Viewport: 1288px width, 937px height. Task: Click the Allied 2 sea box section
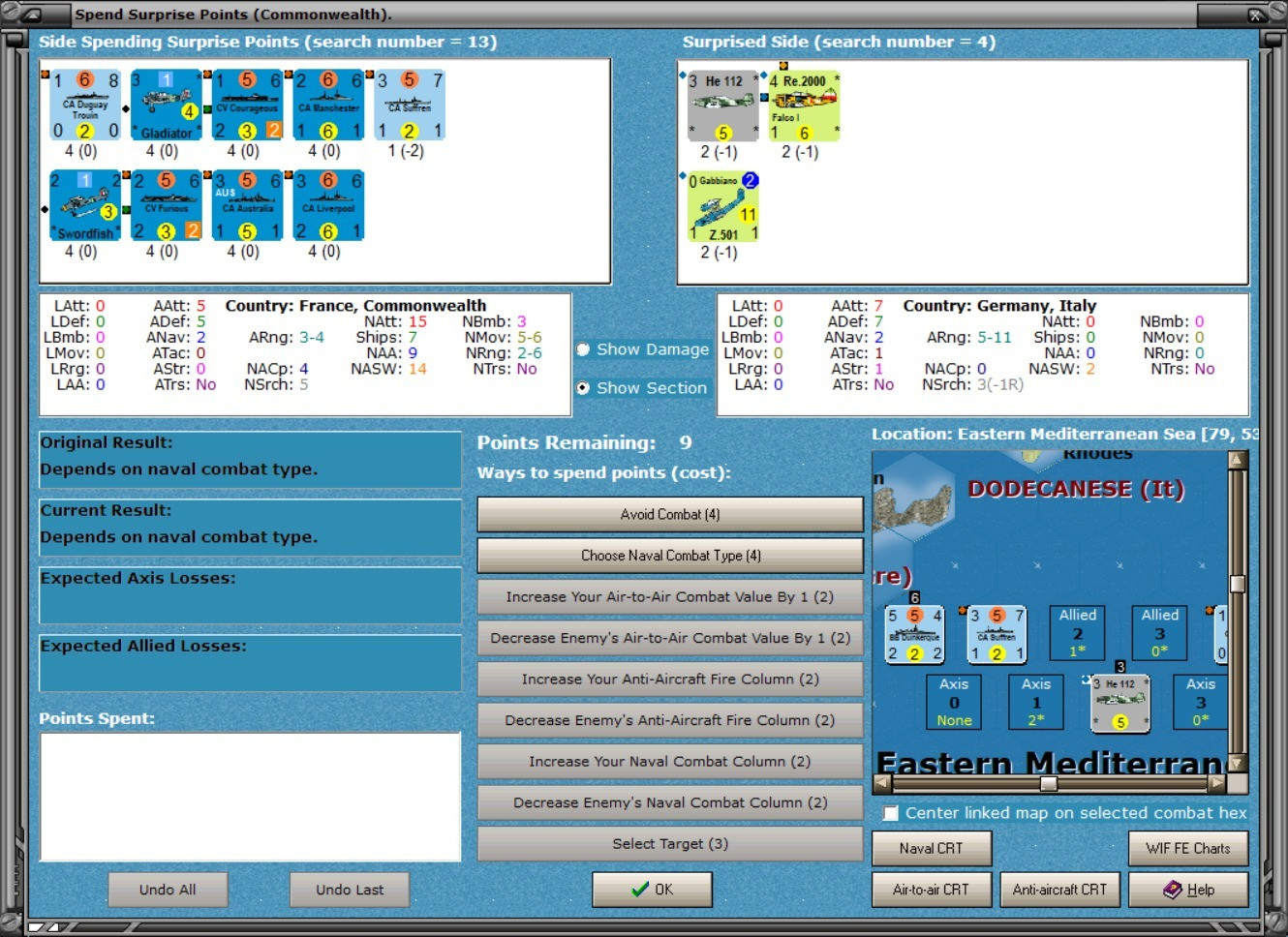click(1077, 633)
